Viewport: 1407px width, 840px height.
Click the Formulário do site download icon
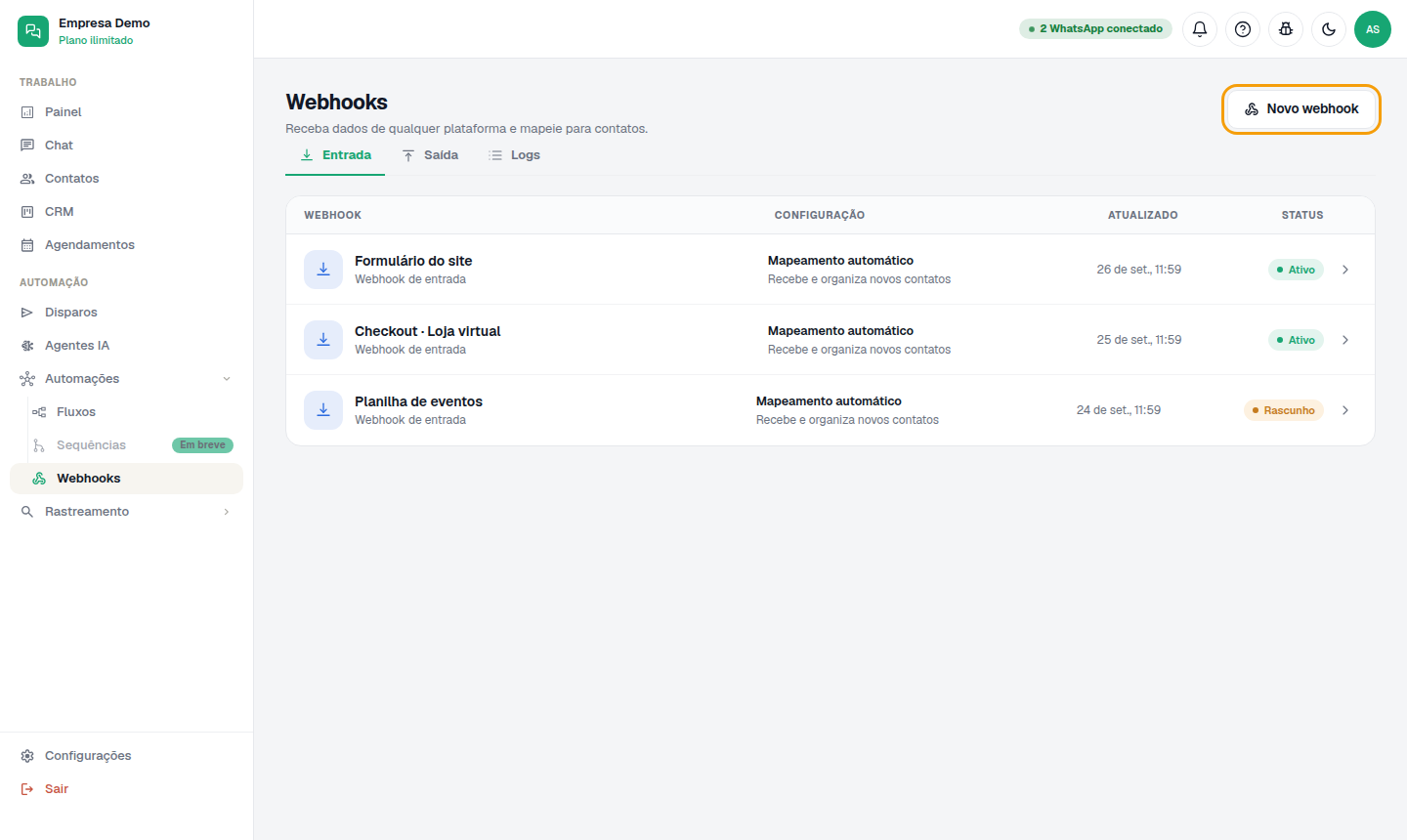click(323, 270)
